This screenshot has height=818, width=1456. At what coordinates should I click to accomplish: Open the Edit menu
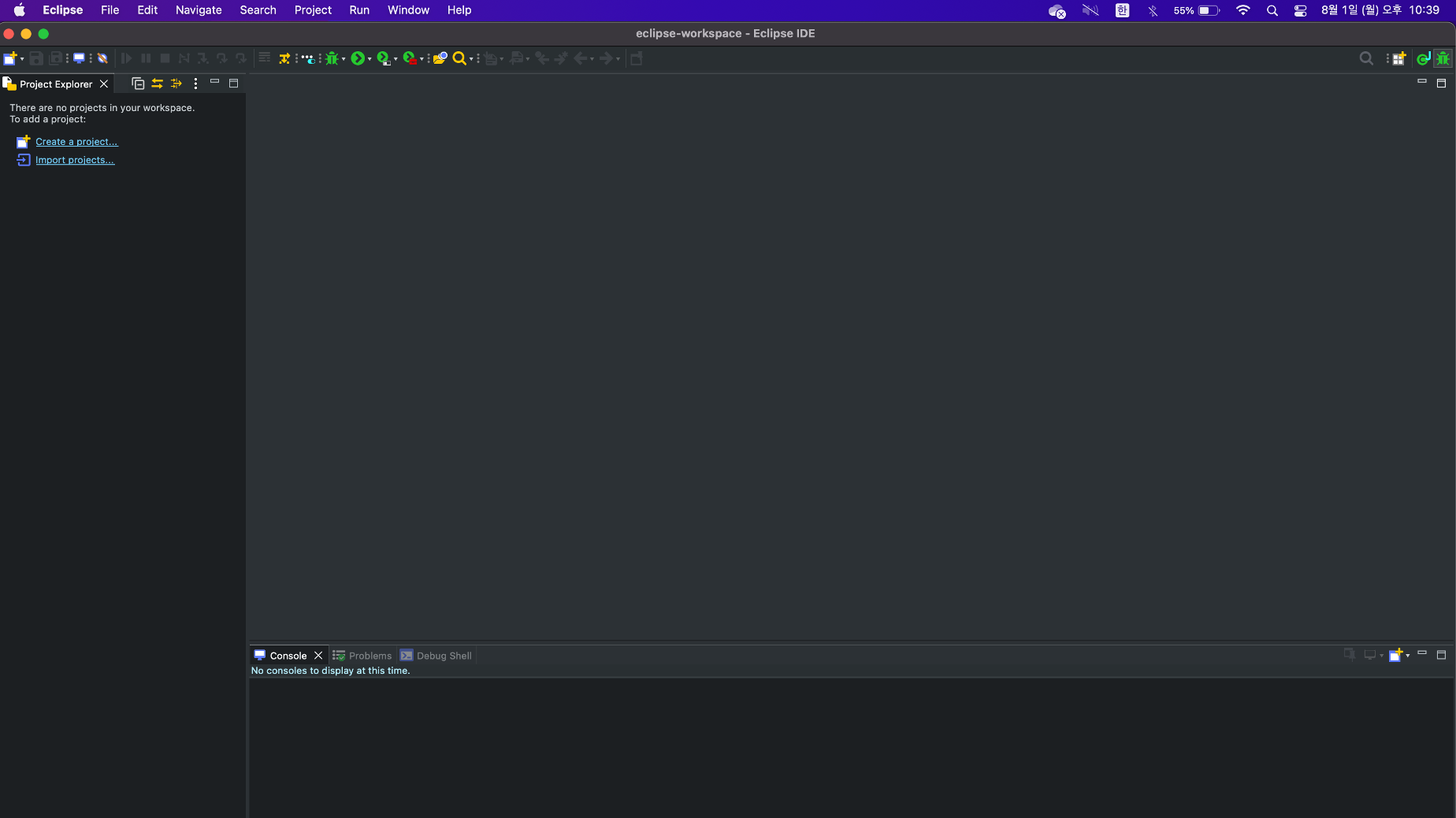pyautogui.click(x=147, y=10)
